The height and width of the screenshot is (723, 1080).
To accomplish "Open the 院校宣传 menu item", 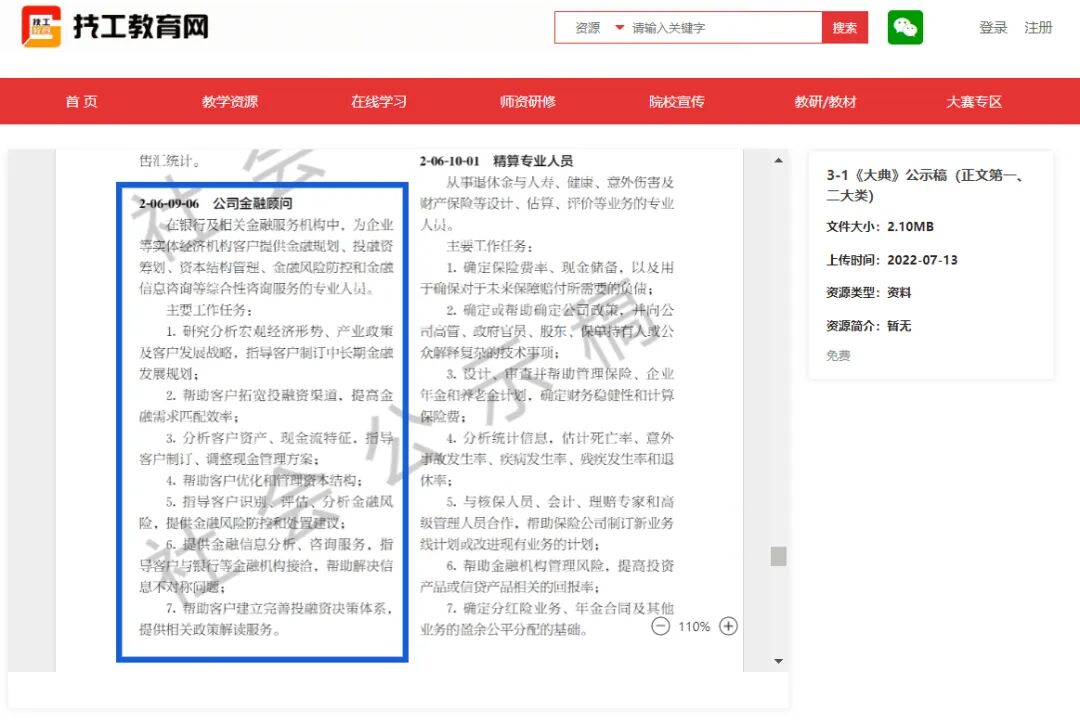I will [x=676, y=102].
